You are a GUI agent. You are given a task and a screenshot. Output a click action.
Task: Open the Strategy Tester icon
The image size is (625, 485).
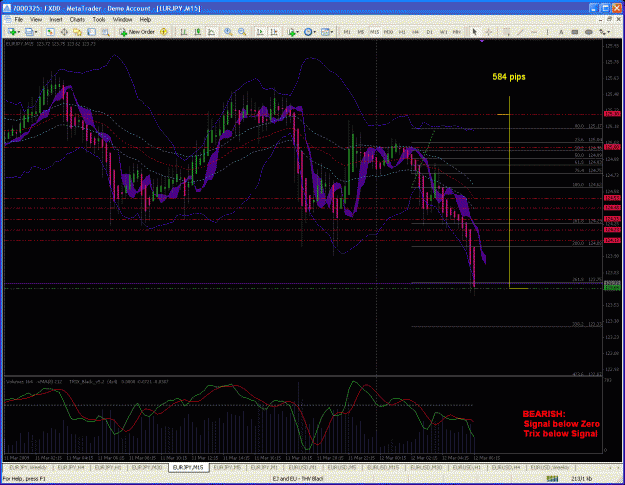(105, 32)
